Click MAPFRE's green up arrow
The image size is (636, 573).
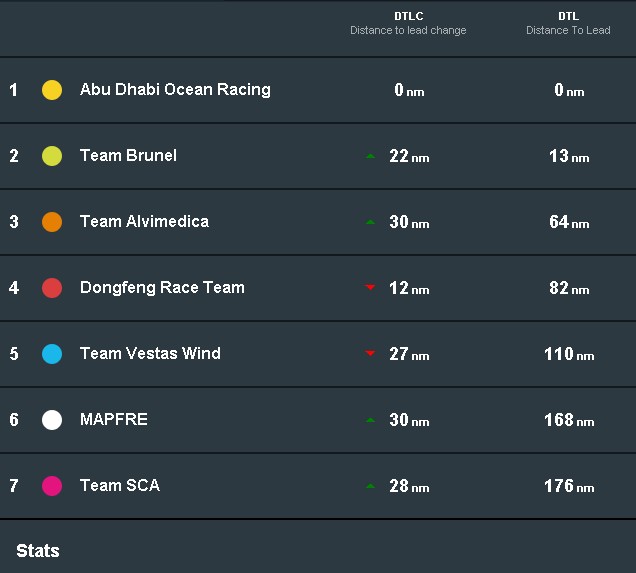coord(370,420)
